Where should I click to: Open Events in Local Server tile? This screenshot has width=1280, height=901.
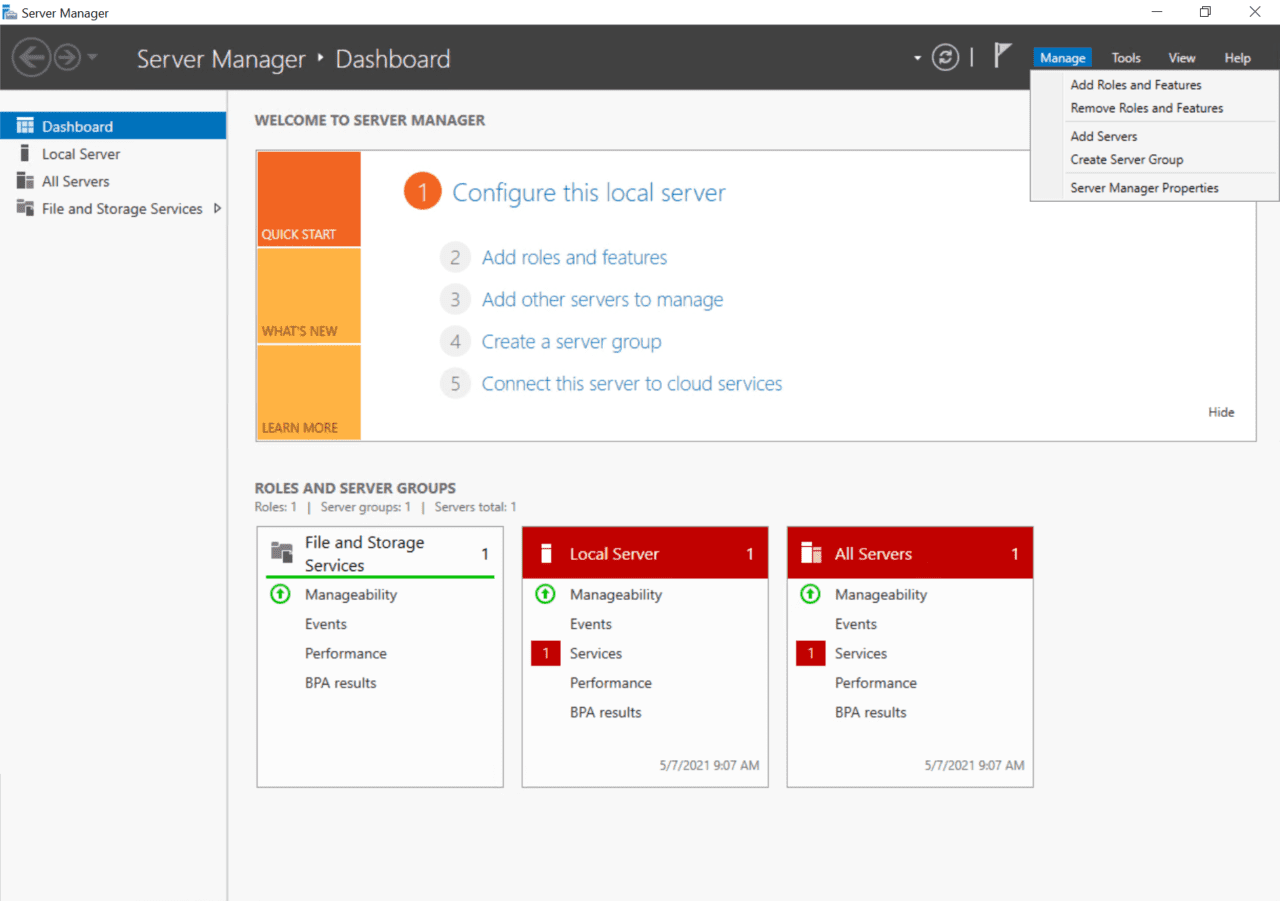point(591,624)
